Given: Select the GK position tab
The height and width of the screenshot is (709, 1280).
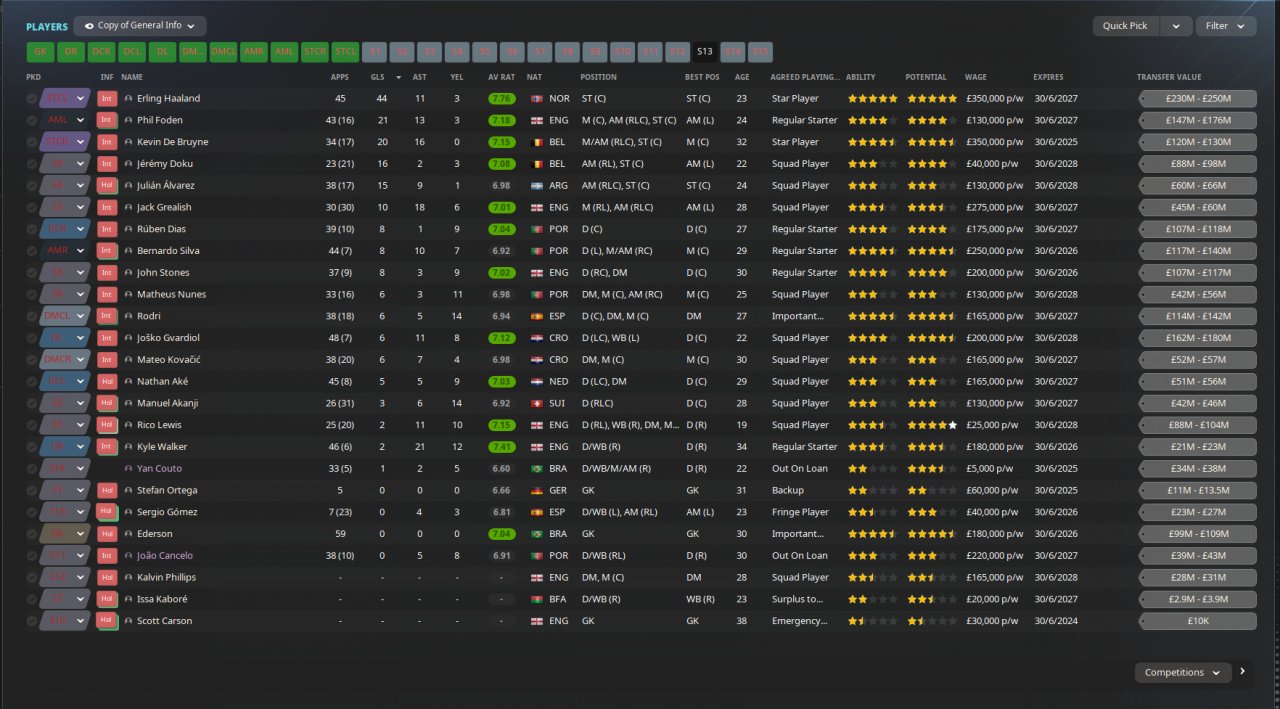Looking at the screenshot, I should [40, 51].
